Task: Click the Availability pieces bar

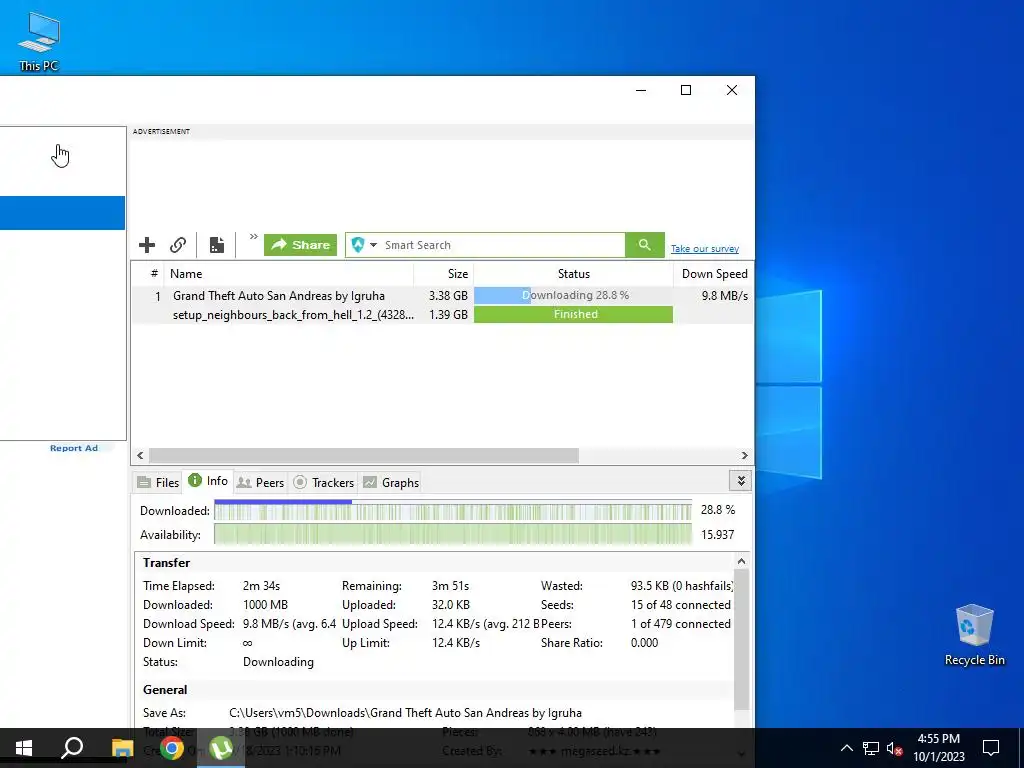Action: (453, 534)
